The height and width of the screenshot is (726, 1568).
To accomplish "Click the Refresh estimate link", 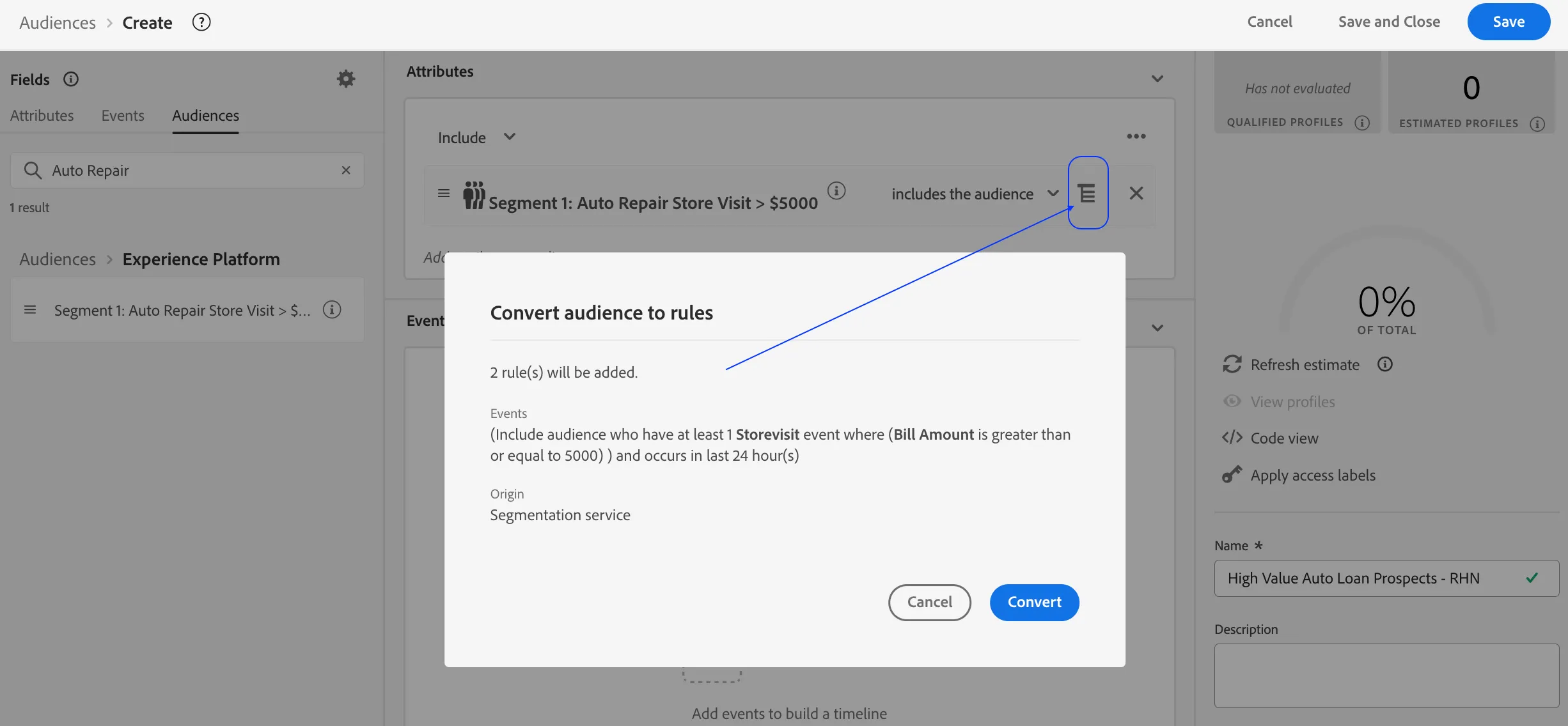I will pos(1292,364).
